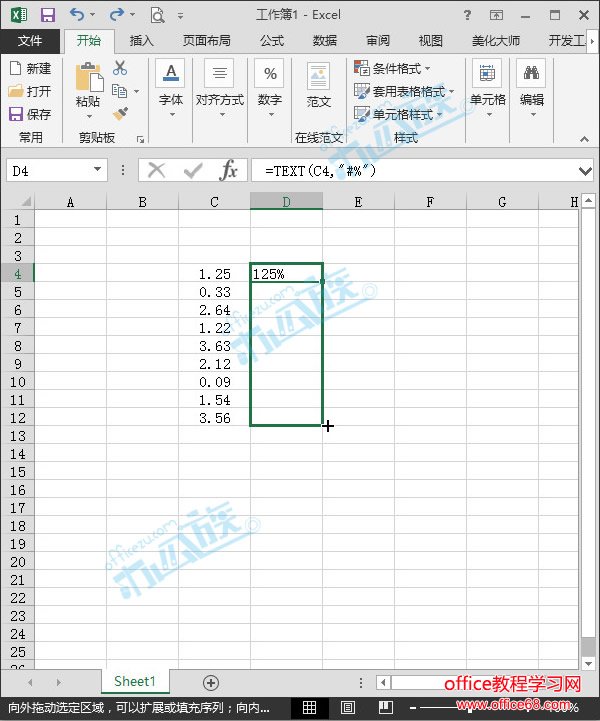Switch to the 数据 Data tab

click(x=325, y=40)
